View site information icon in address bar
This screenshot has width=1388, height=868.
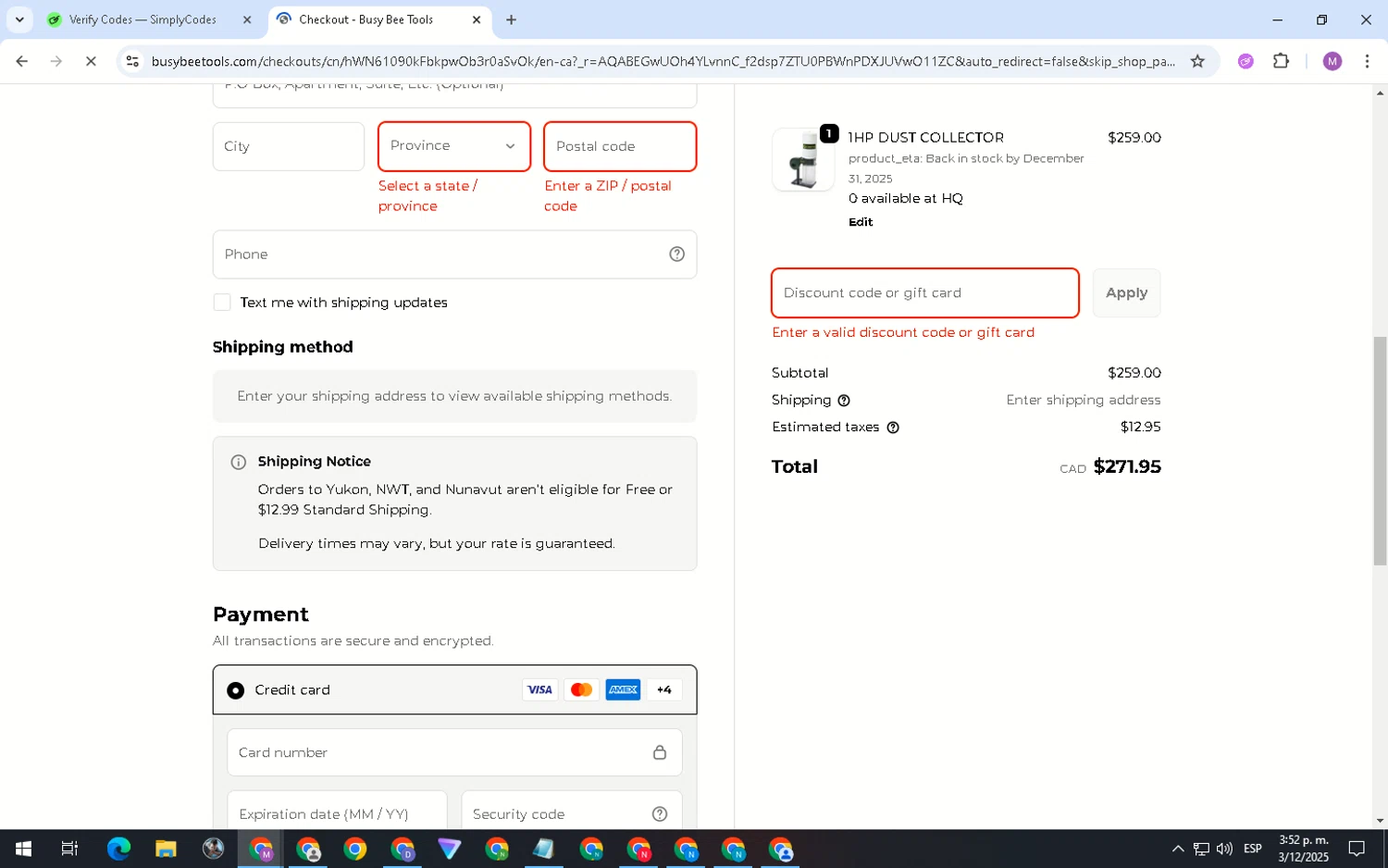click(x=132, y=61)
